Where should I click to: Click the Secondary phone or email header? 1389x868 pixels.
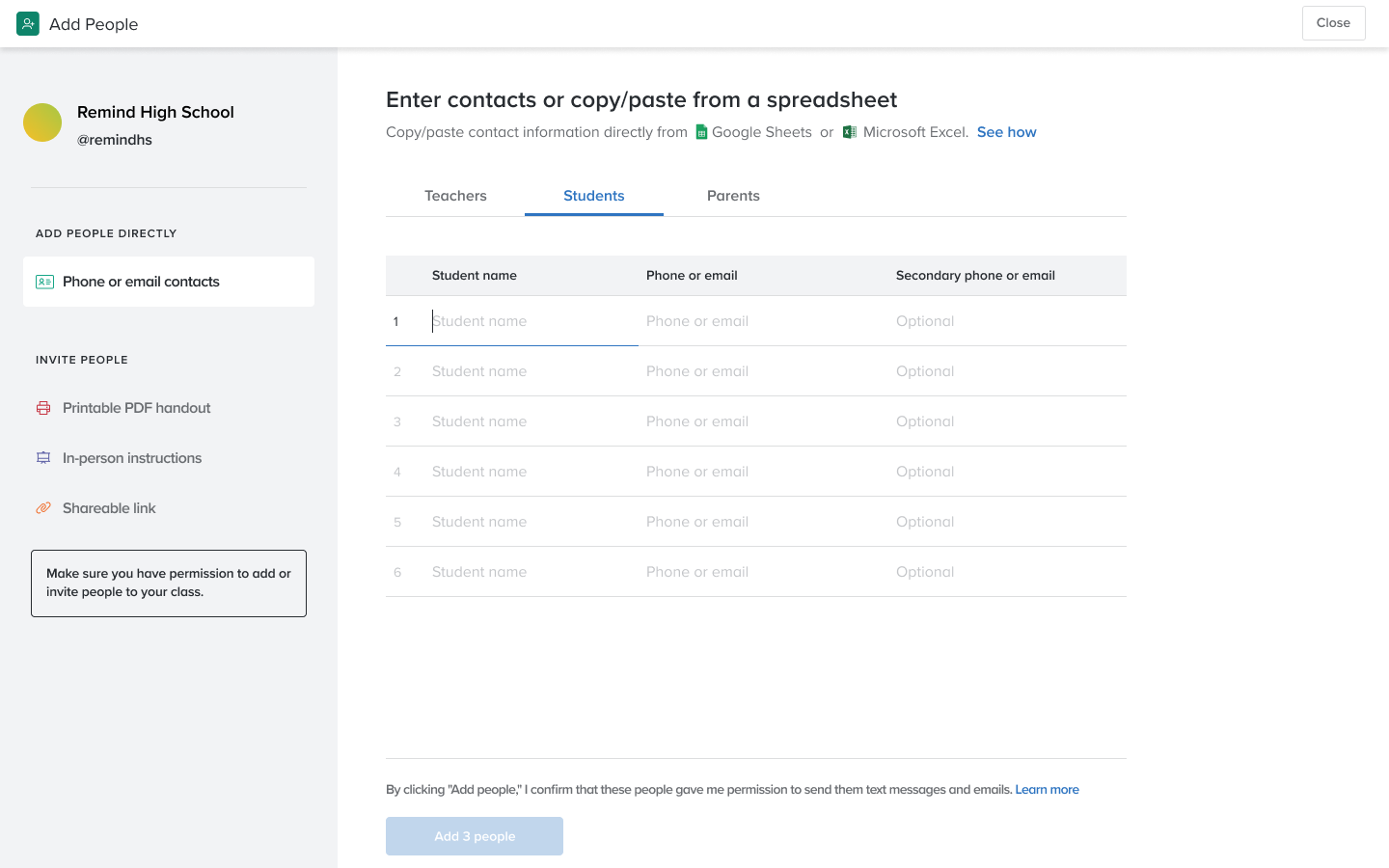coord(975,276)
